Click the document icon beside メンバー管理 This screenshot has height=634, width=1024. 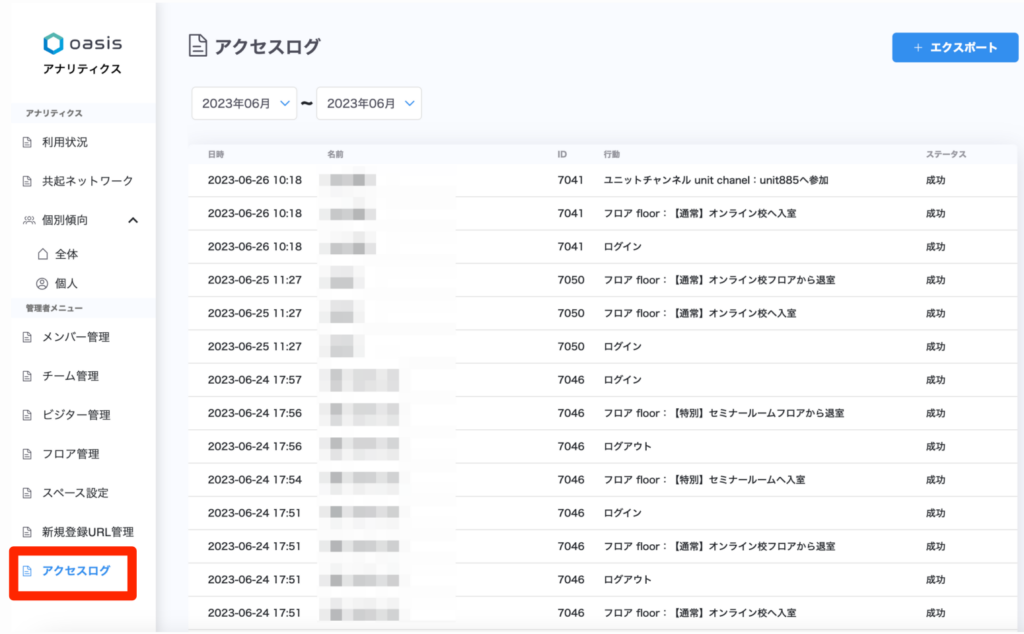28,338
